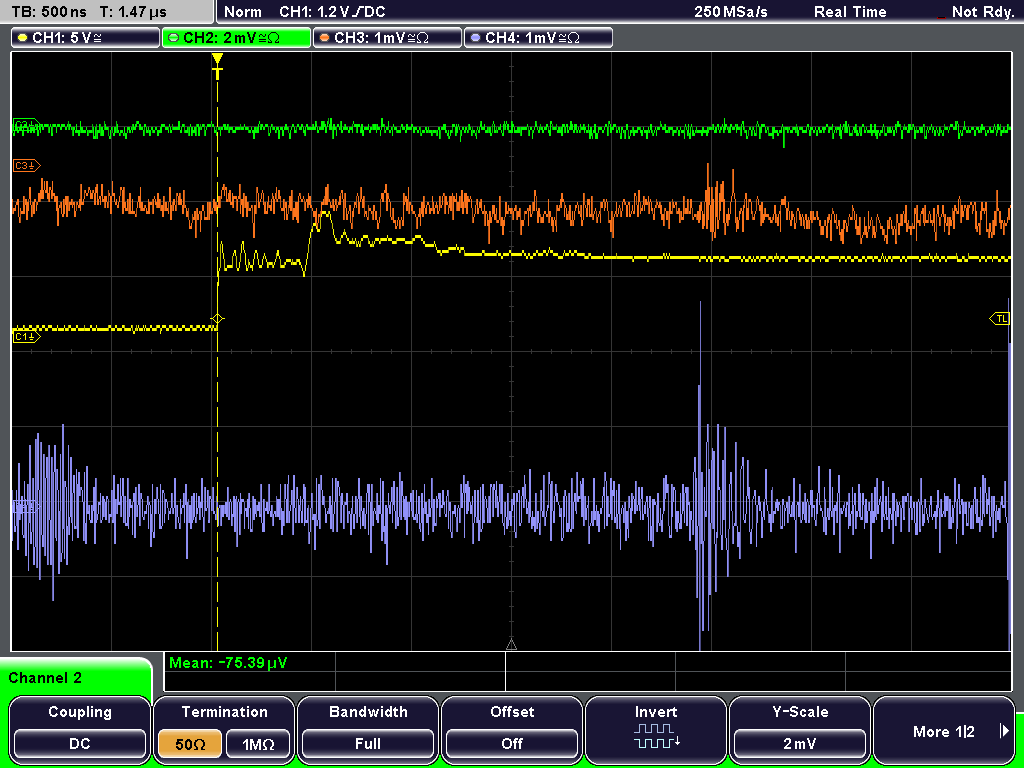Toggle the Invert waveform button
The height and width of the screenshot is (768, 1024).
pos(656,729)
